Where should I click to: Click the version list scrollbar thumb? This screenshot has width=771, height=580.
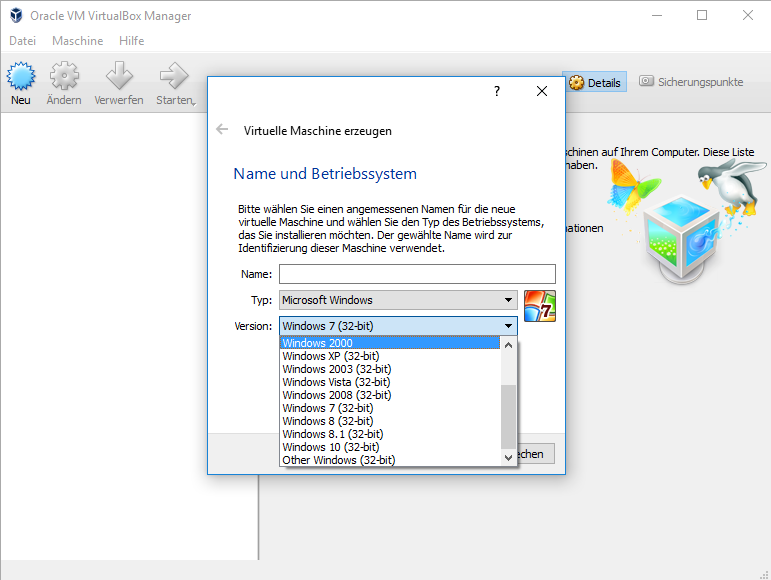click(x=508, y=417)
